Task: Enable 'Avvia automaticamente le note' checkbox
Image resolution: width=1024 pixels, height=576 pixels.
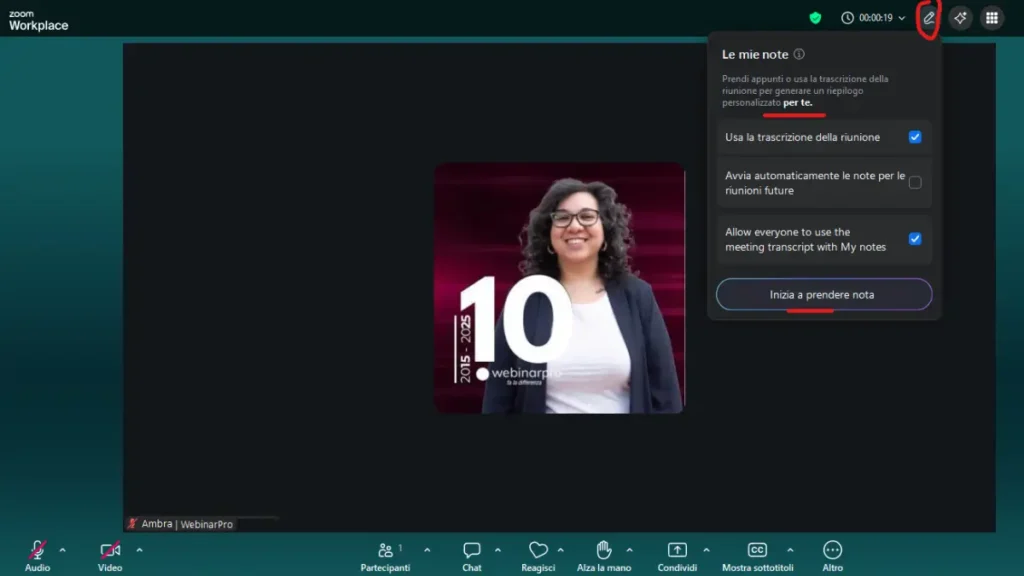Action: click(x=915, y=183)
